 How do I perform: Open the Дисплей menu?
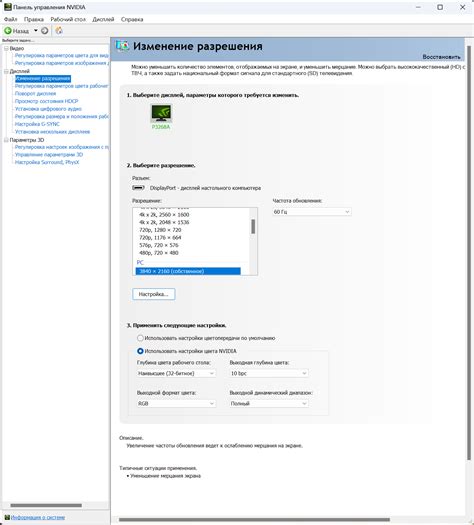103,19
